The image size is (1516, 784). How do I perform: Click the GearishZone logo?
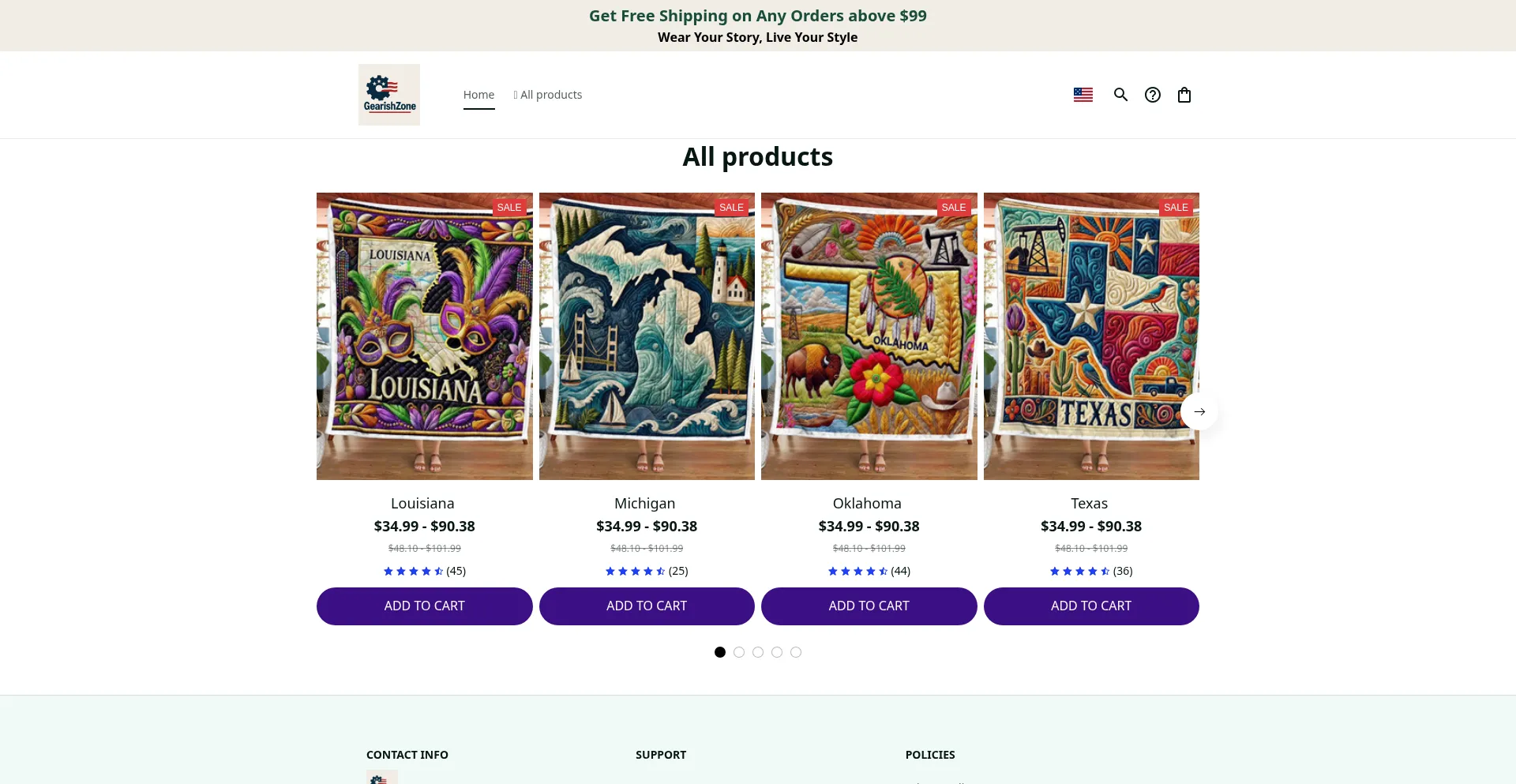tap(389, 95)
